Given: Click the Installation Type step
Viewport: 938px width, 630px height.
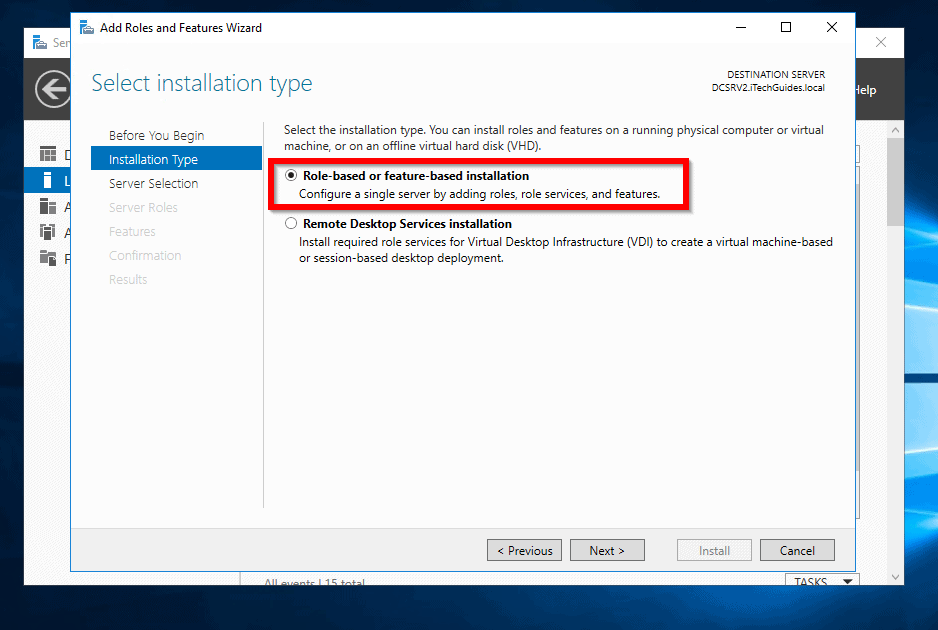Looking at the screenshot, I should [154, 158].
